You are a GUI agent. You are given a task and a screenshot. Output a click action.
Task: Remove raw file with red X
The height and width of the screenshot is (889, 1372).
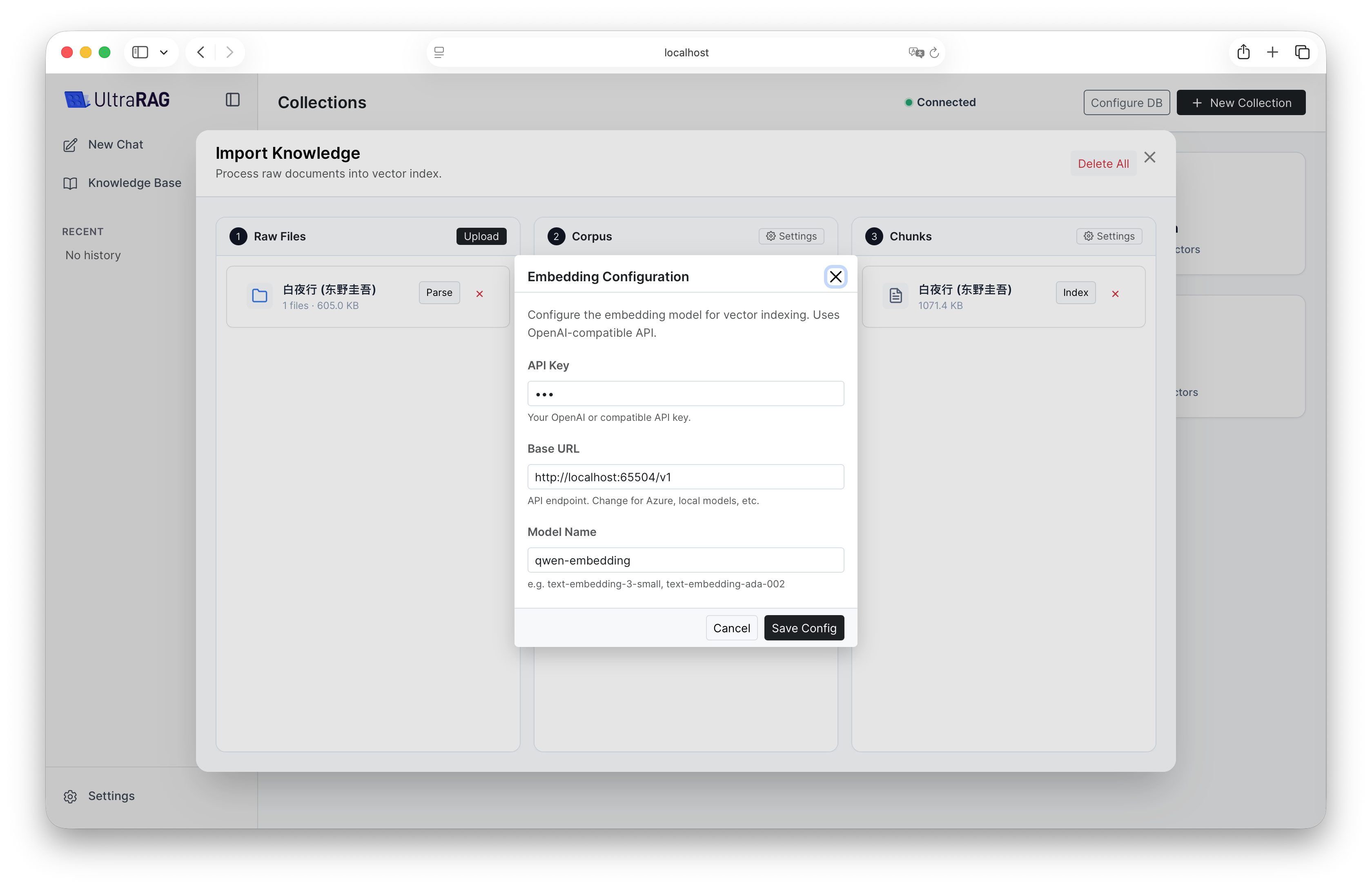(x=479, y=294)
